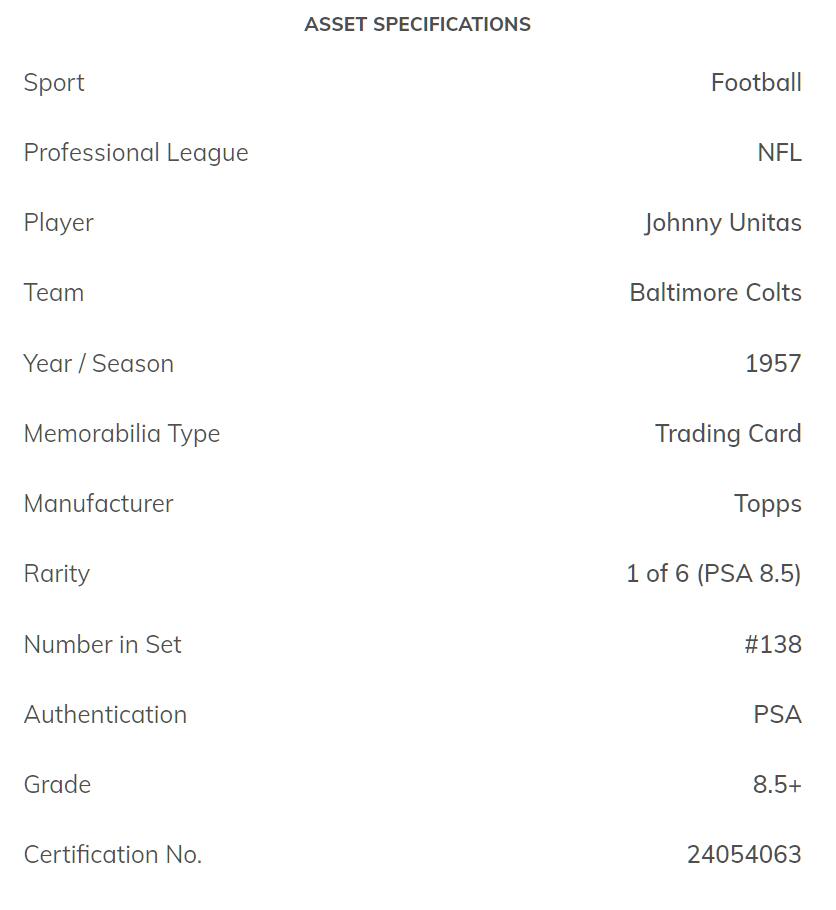Select the Football value text
The image size is (836, 910).
(756, 83)
